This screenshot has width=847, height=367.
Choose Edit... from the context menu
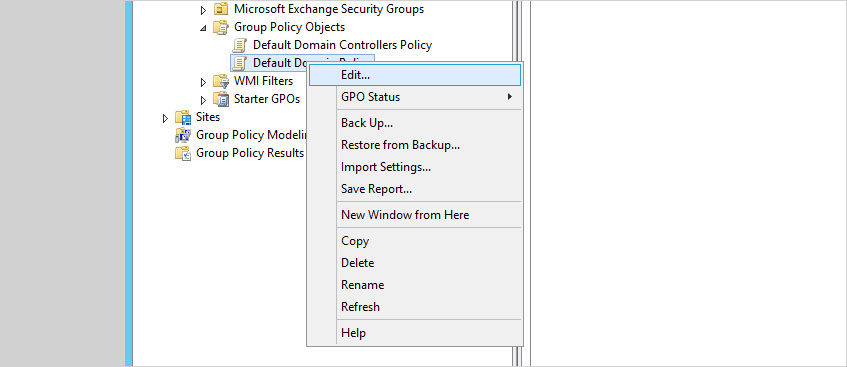(414, 75)
